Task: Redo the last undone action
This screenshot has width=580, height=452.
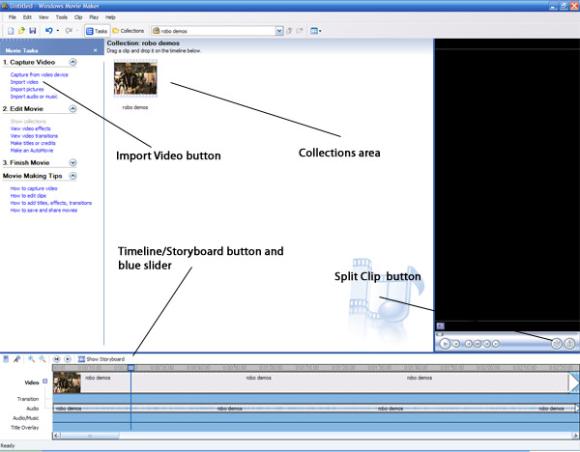Action: pos(68,31)
